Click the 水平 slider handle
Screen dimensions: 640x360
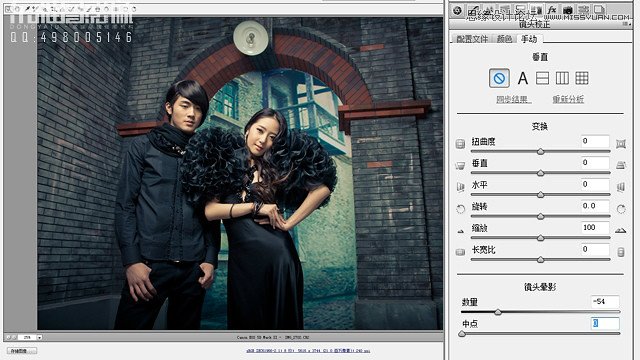coord(540,195)
